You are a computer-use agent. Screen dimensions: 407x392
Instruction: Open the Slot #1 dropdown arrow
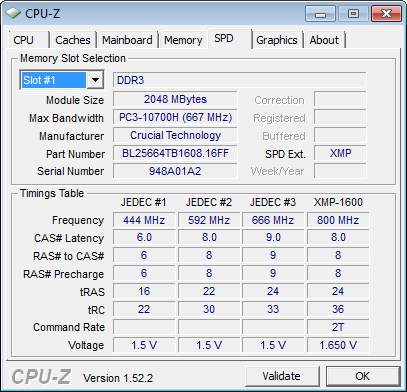tap(95, 80)
